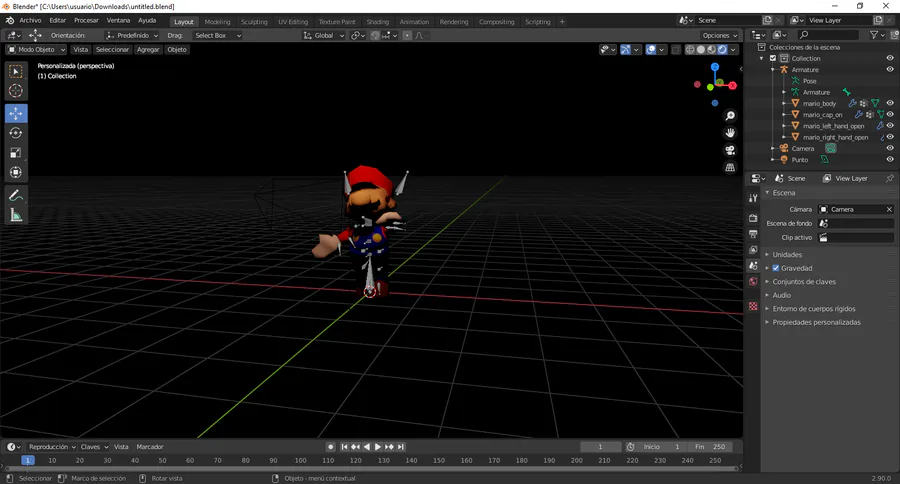Screen dimensions: 900x484
Task: Hide Punto light with its eye icon
Action: point(890,160)
